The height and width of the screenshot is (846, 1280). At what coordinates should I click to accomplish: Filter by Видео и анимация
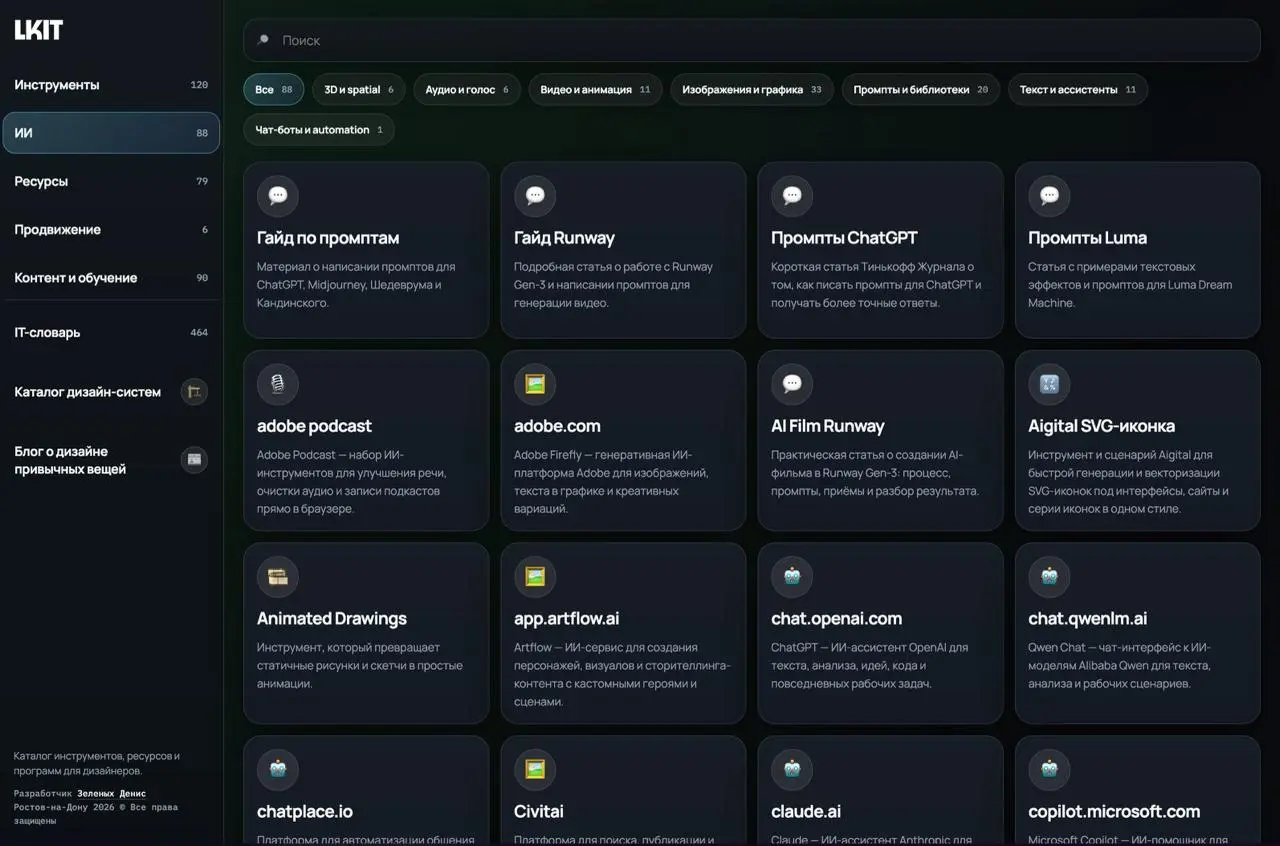[x=595, y=89]
